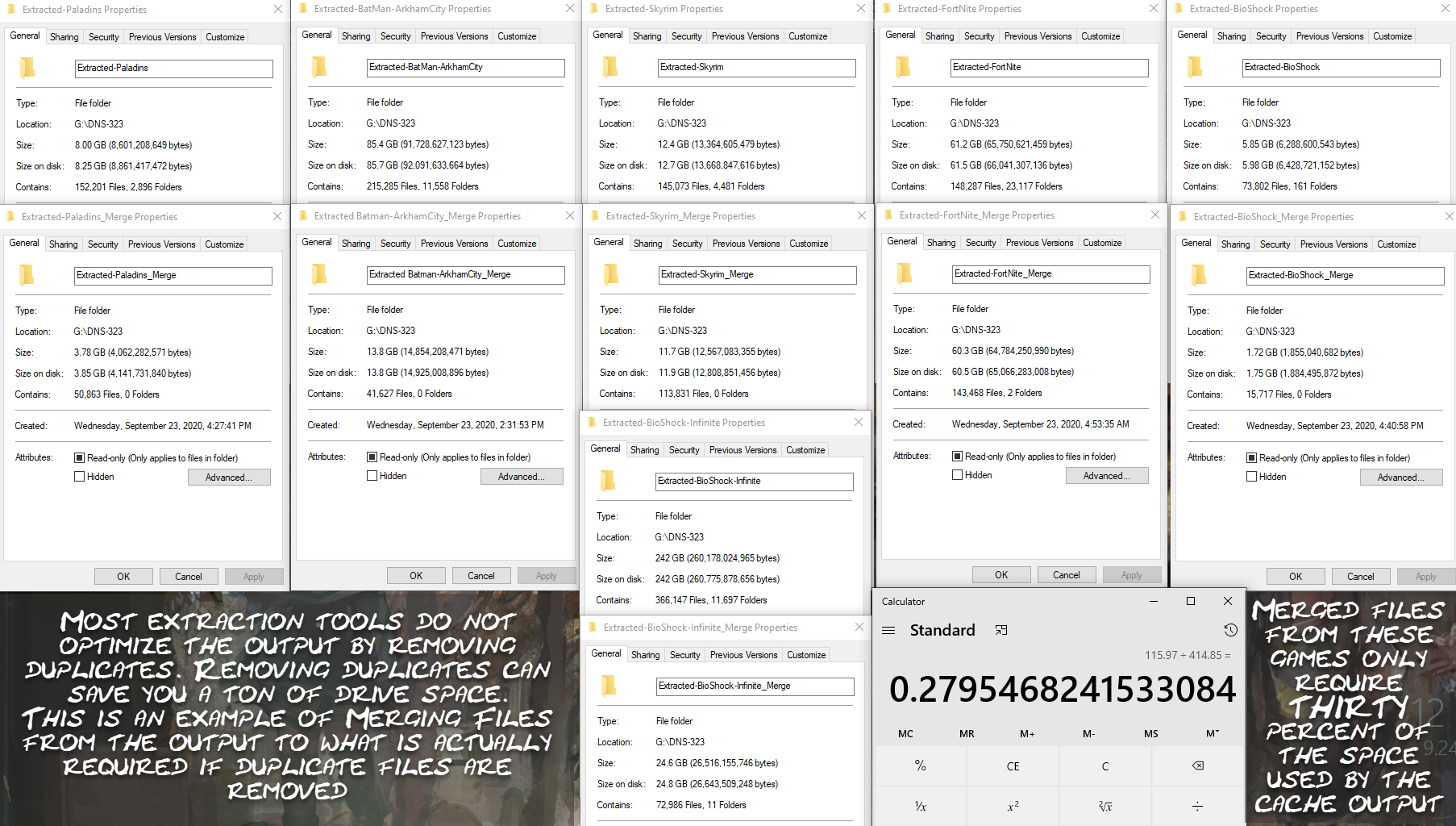The width and height of the screenshot is (1456, 826).
Task: Open Previous Versions tab in Extracted-Paladins_Merge Properties
Action: (161, 244)
